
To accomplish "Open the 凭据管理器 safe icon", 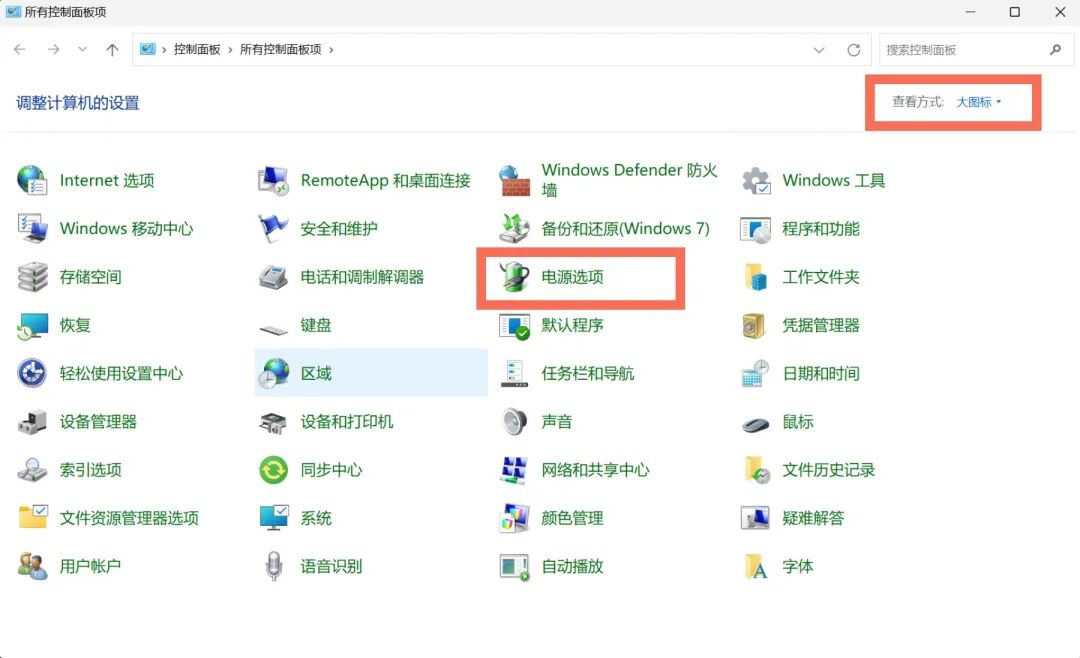I will pyautogui.click(x=756, y=325).
